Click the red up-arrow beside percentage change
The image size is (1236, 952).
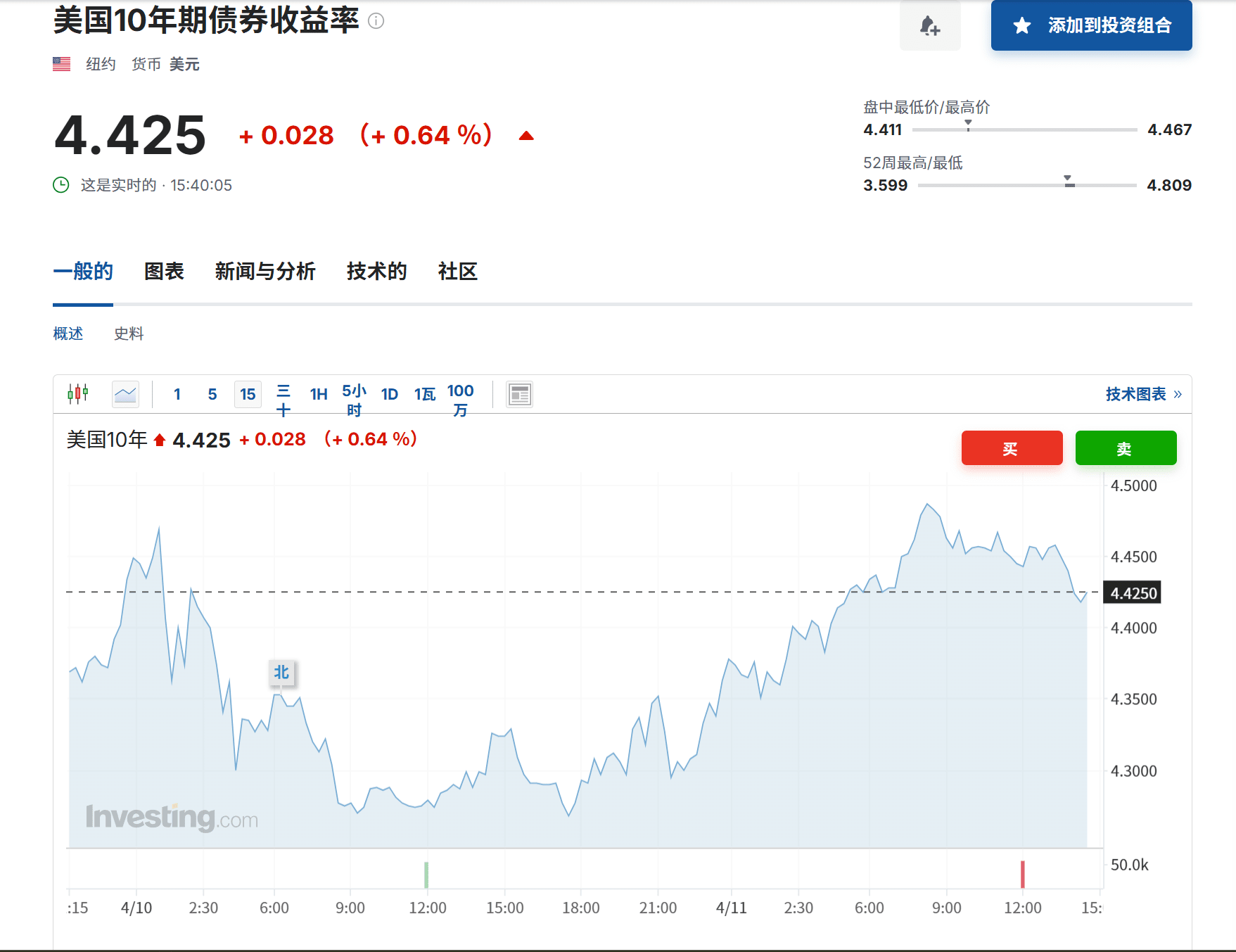(526, 136)
